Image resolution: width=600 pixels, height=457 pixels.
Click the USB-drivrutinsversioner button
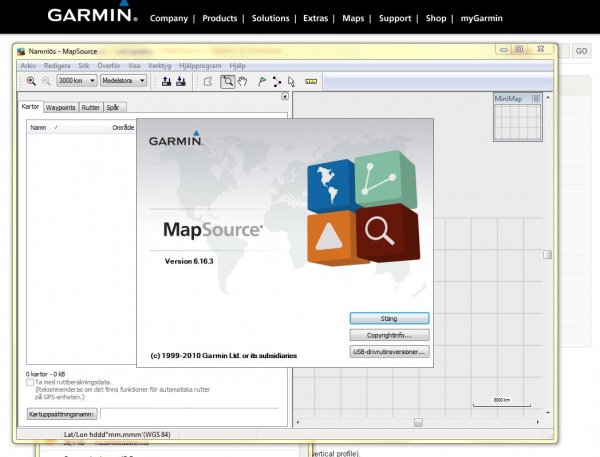pos(389,352)
